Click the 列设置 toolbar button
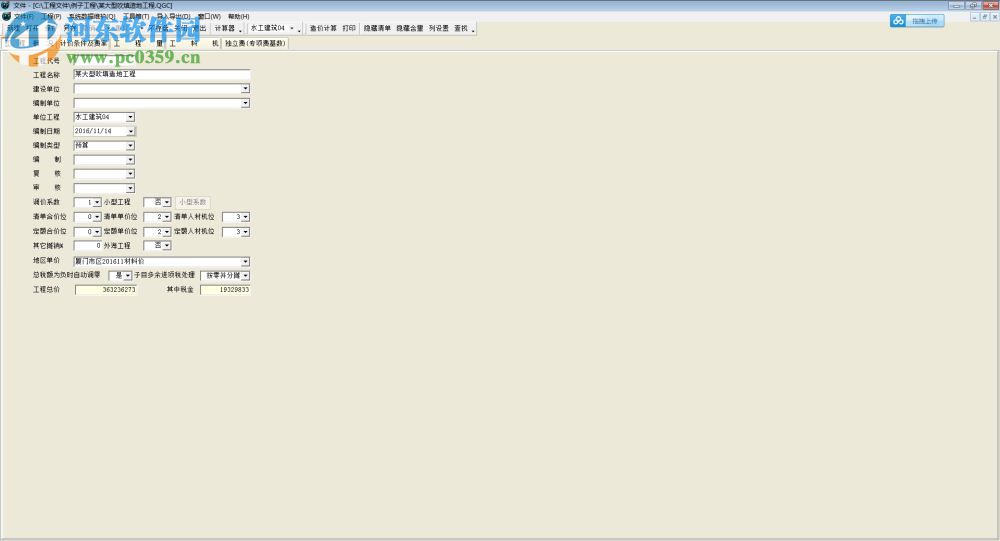 pyautogui.click(x=439, y=29)
